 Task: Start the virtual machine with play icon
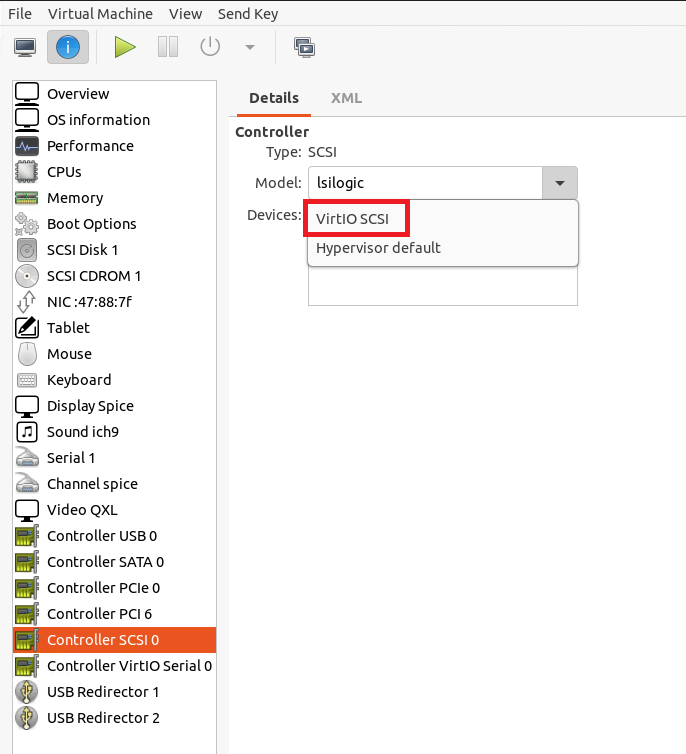(125, 47)
